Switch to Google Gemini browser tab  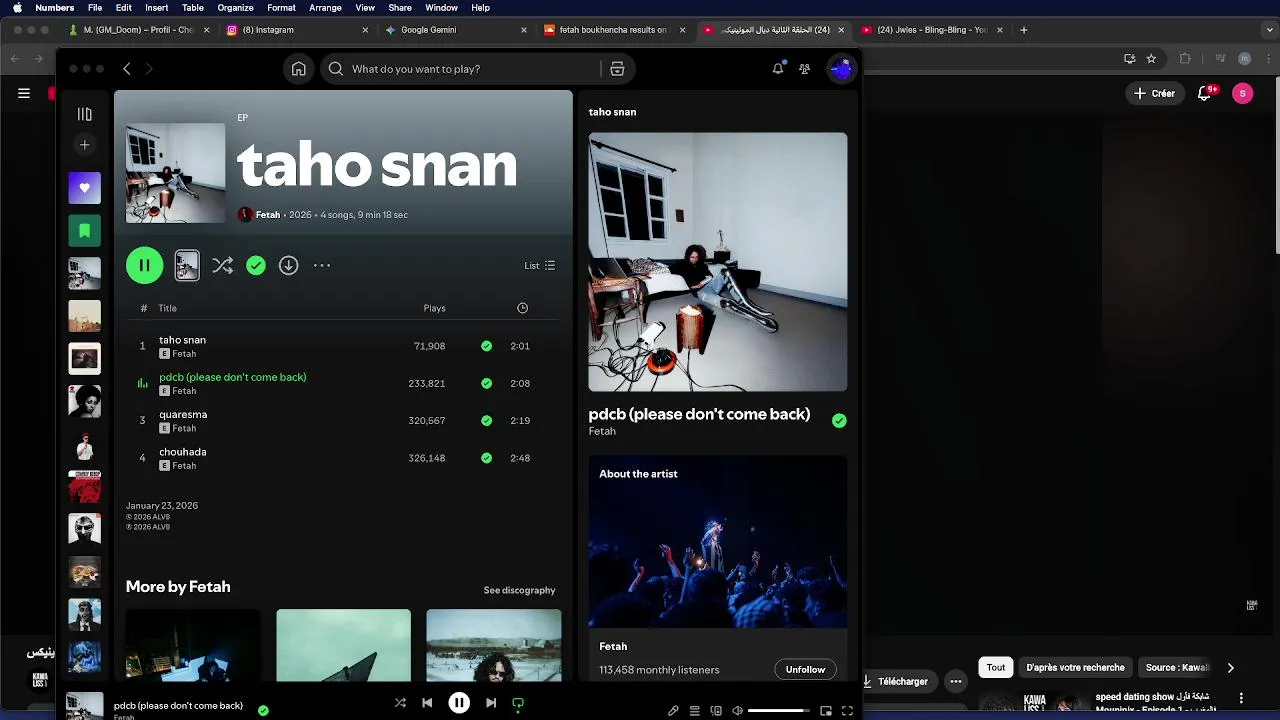[x=457, y=30]
